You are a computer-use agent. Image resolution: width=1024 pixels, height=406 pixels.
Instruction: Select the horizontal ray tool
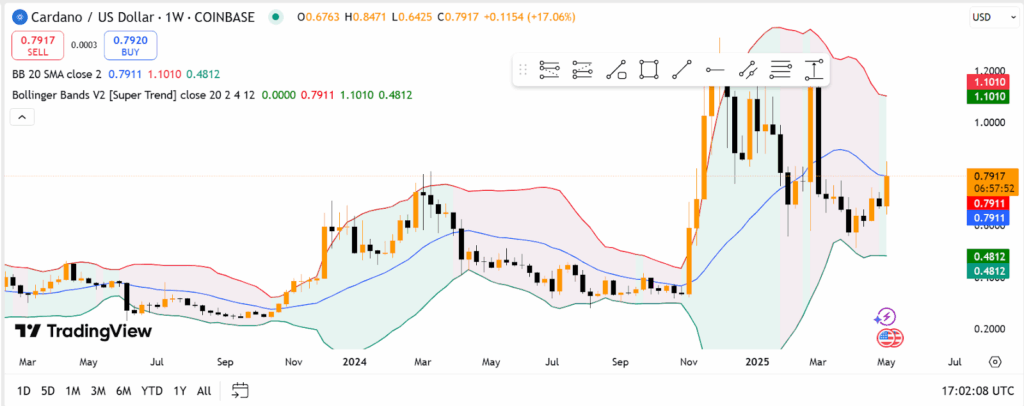pos(715,69)
